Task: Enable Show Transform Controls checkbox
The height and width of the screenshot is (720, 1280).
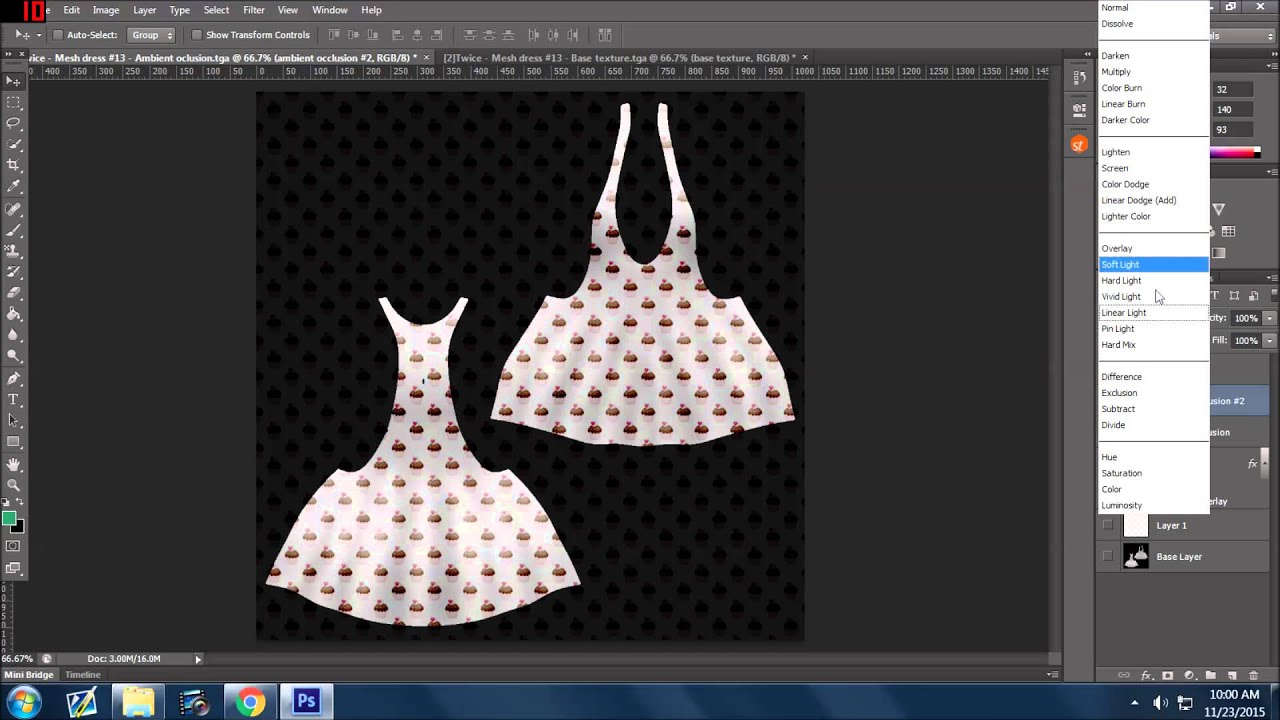Action: (x=197, y=35)
